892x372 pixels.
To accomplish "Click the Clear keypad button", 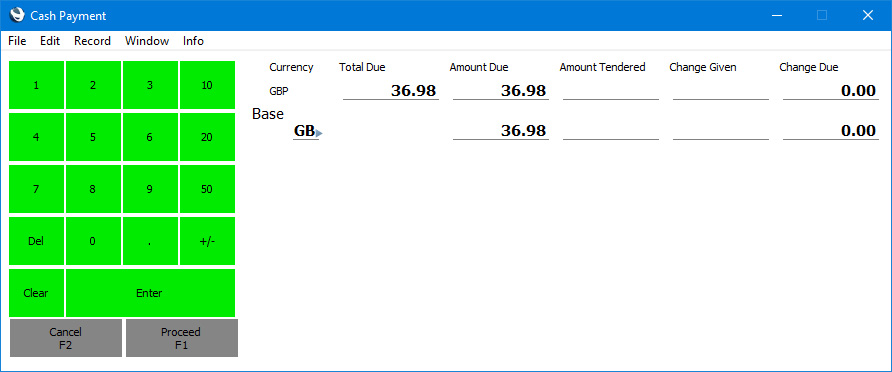I will tap(36, 293).
